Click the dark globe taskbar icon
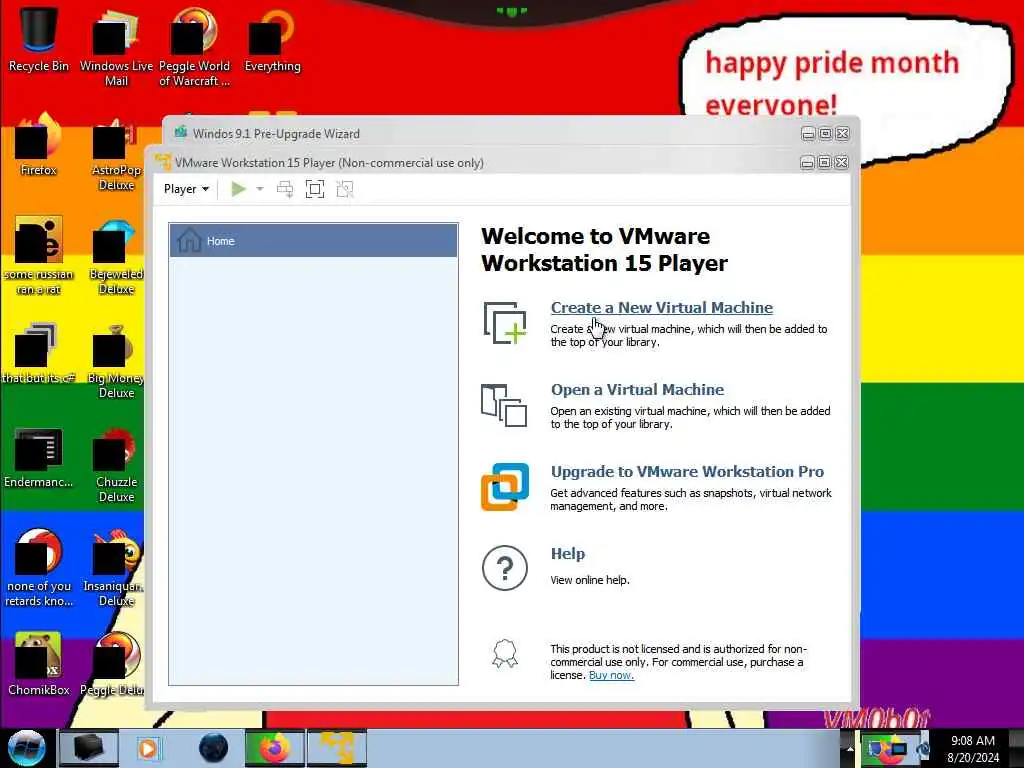The height and width of the screenshot is (768, 1024). click(214, 748)
